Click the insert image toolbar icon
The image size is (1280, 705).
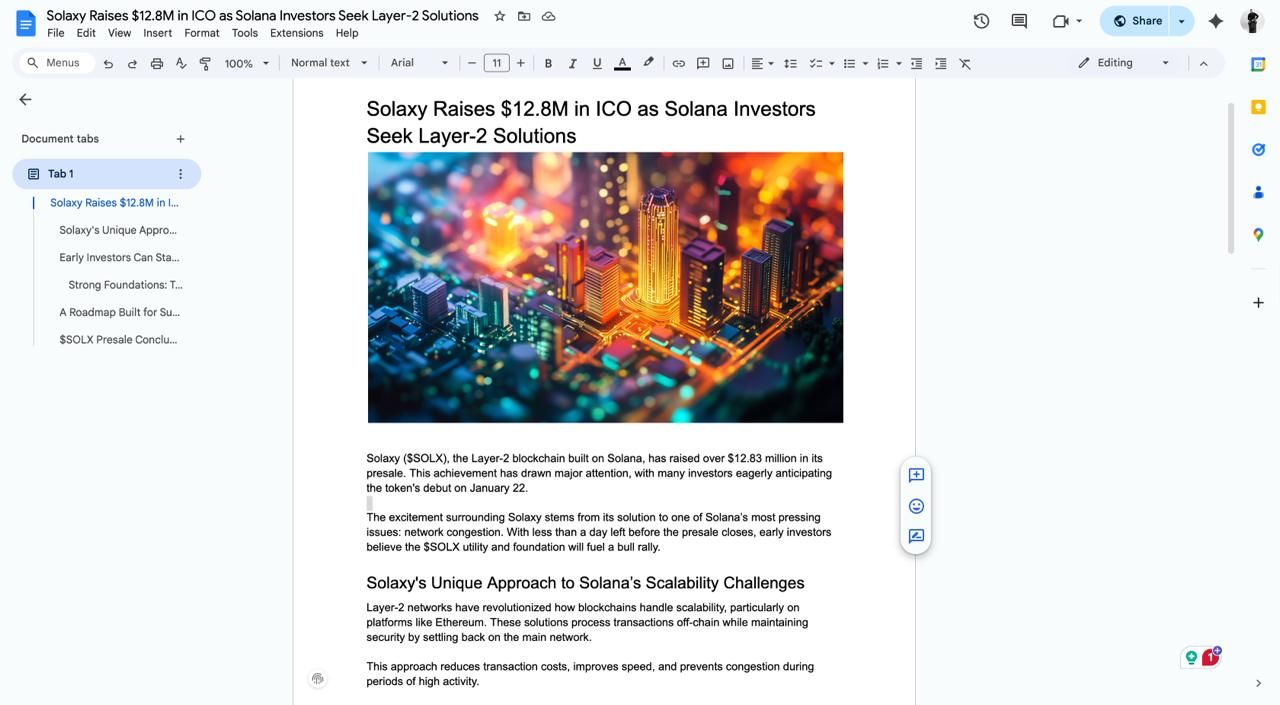coord(728,63)
